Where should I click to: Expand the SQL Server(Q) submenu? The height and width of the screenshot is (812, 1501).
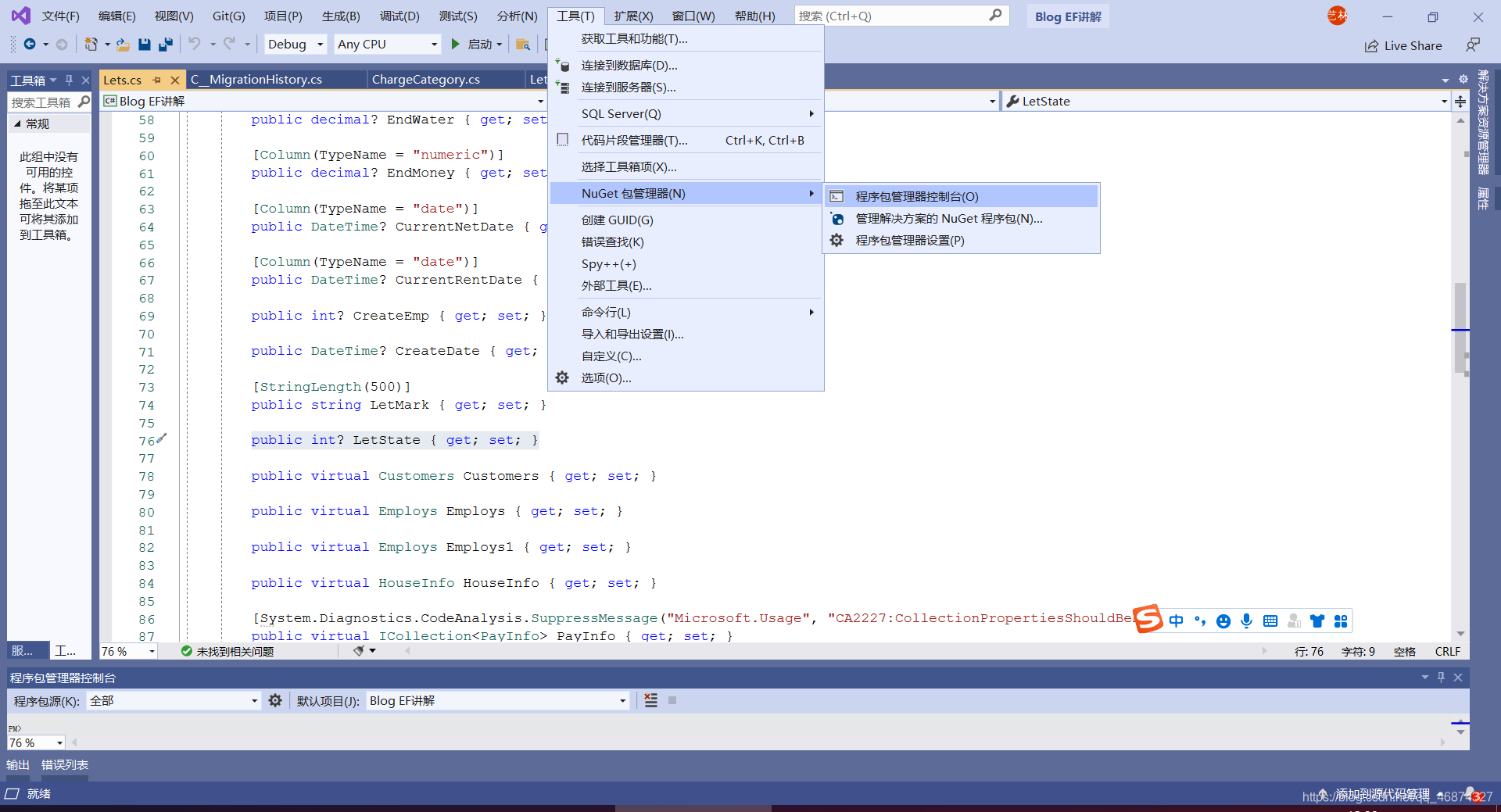tap(686, 114)
